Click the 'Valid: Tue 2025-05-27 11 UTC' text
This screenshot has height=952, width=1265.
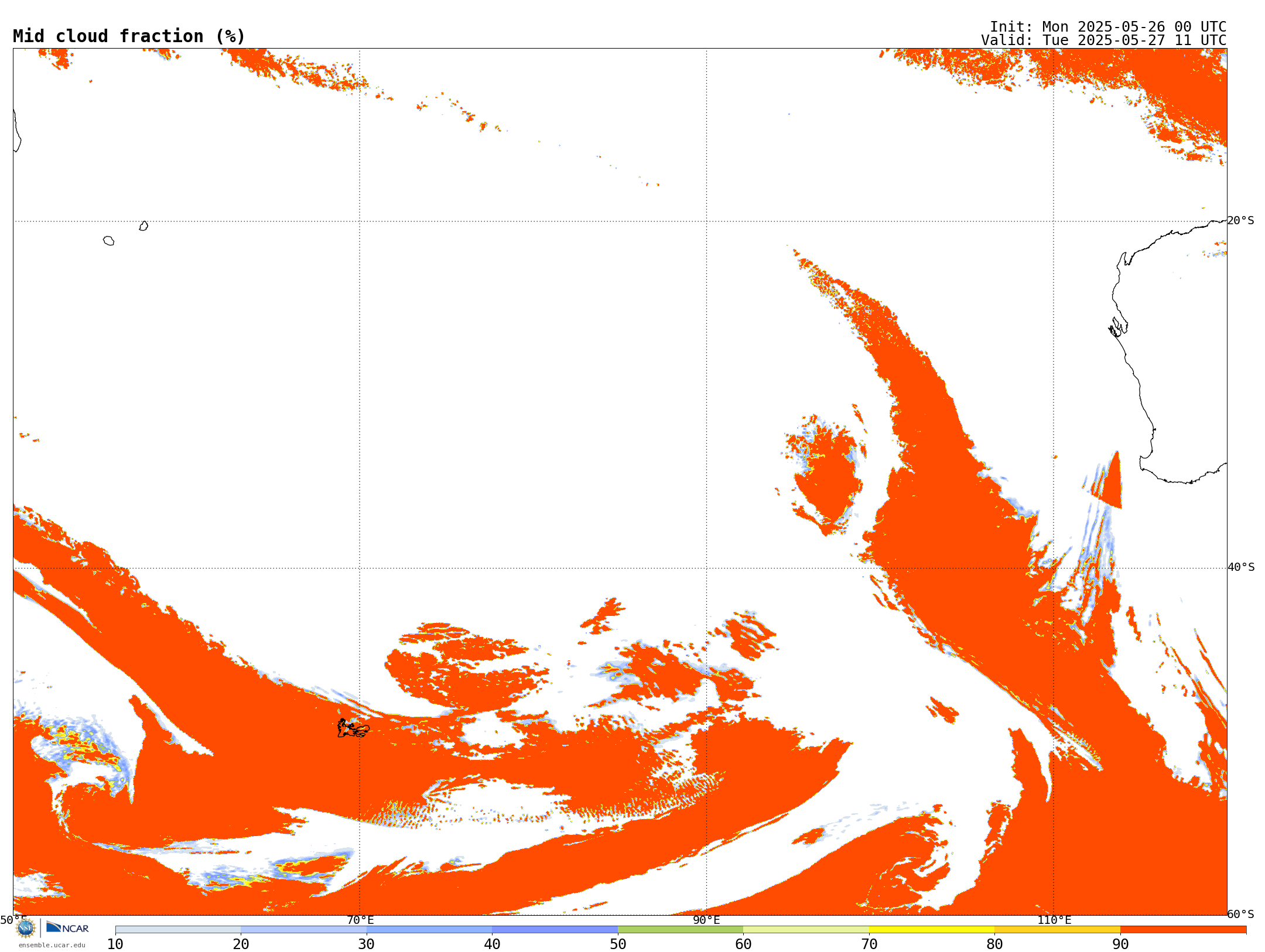click(1104, 40)
